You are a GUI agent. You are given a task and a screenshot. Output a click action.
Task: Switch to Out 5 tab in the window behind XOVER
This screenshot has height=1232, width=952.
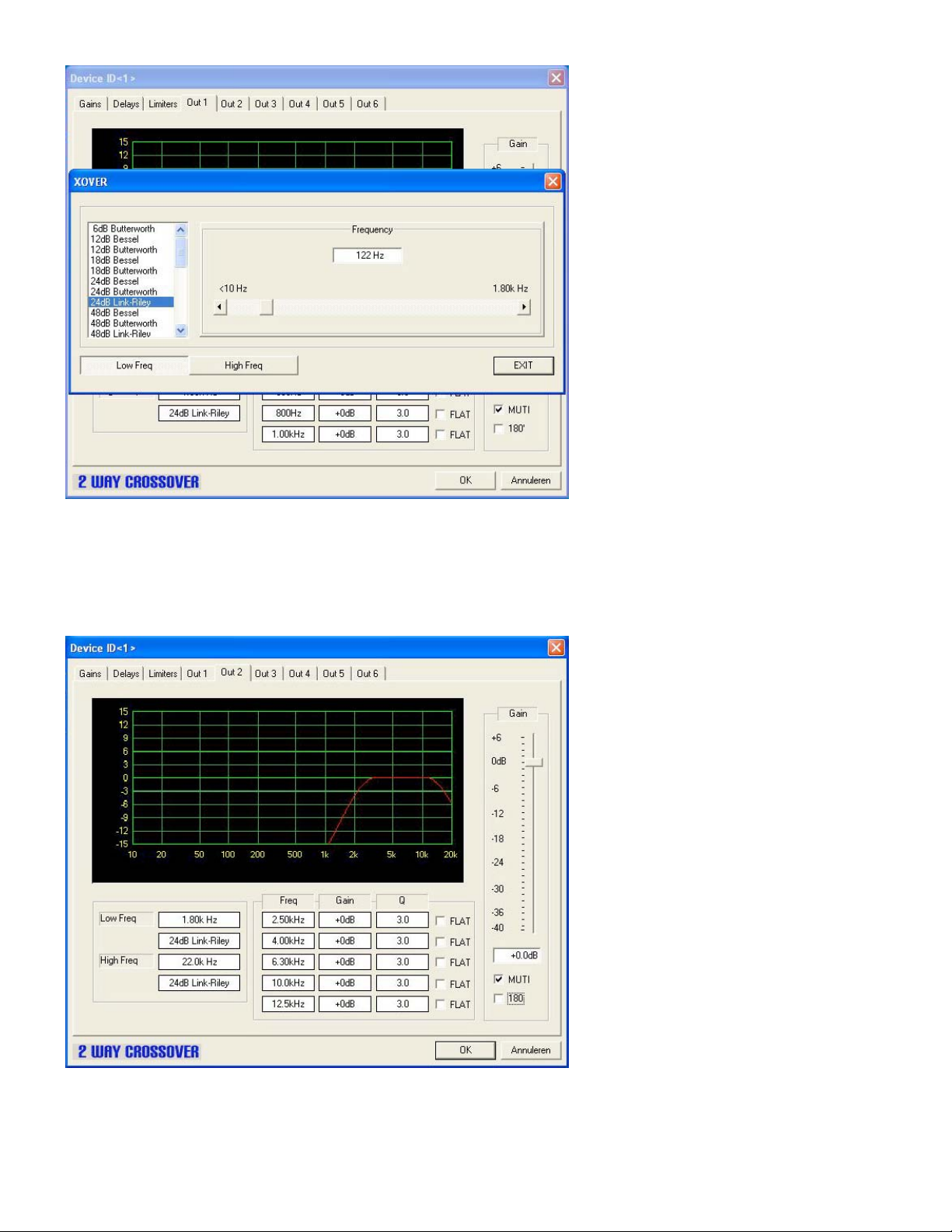point(333,104)
